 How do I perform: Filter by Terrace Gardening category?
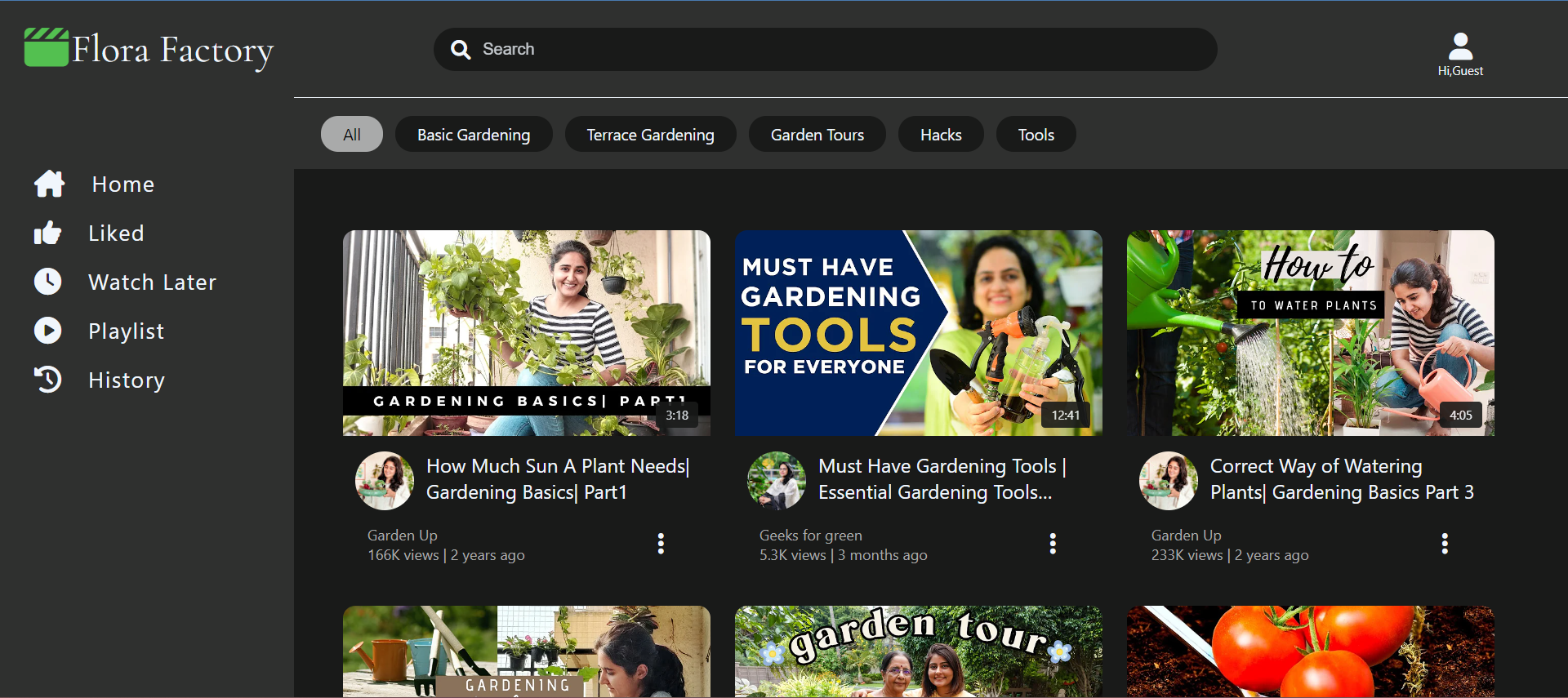650,135
